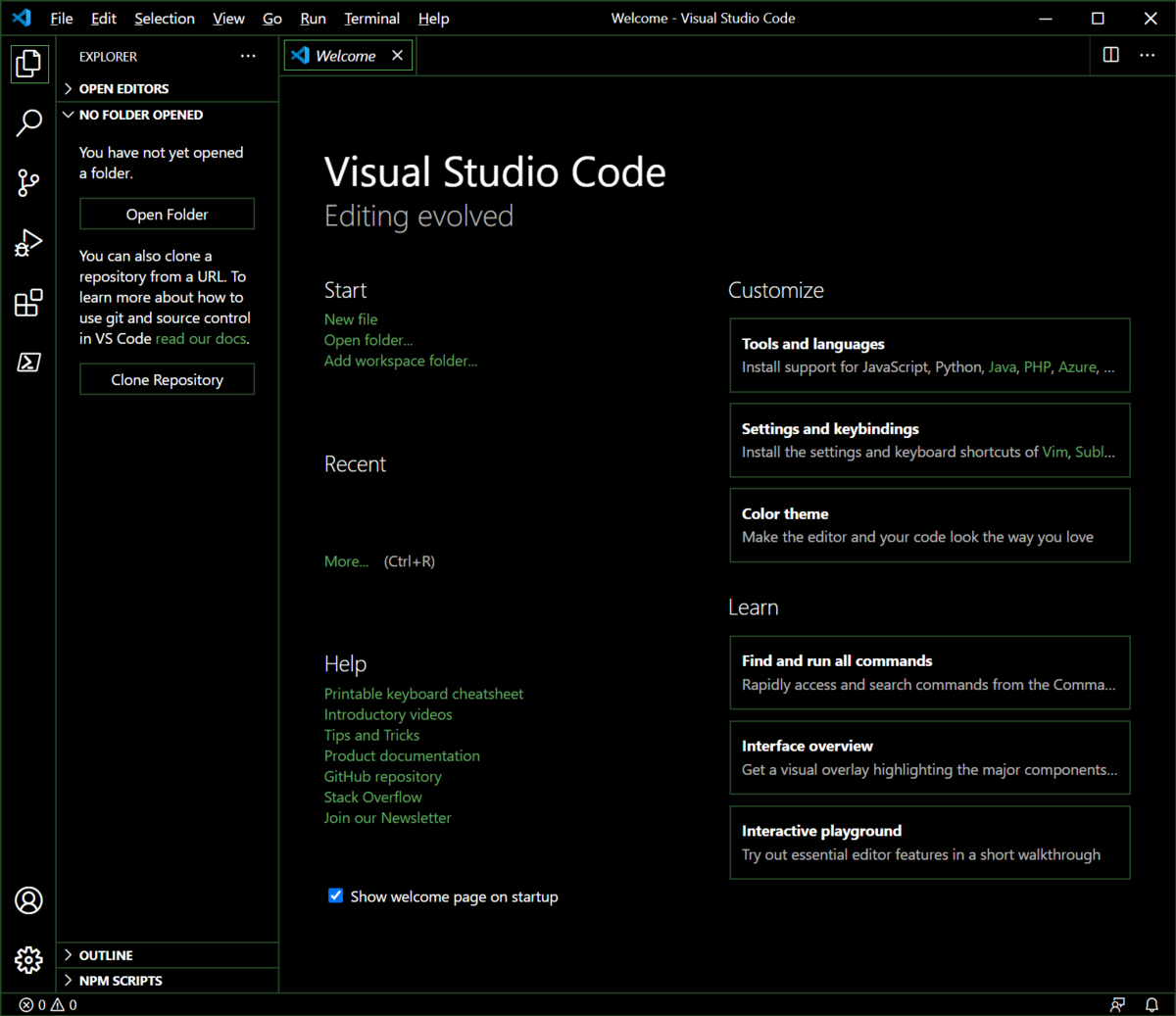Open the Accounts icon at sidebar bottom
Viewport: 1176px width, 1016px height.
pyautogui.click(x=28, y=900)
